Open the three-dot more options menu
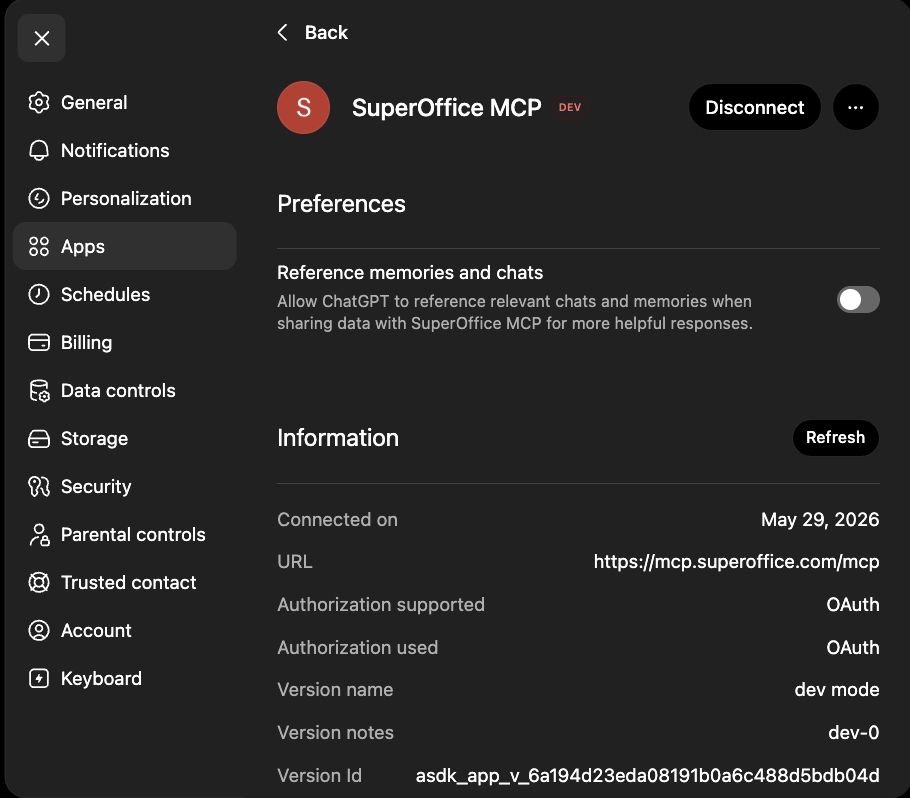910x798 pixels. tap(855, 107)
